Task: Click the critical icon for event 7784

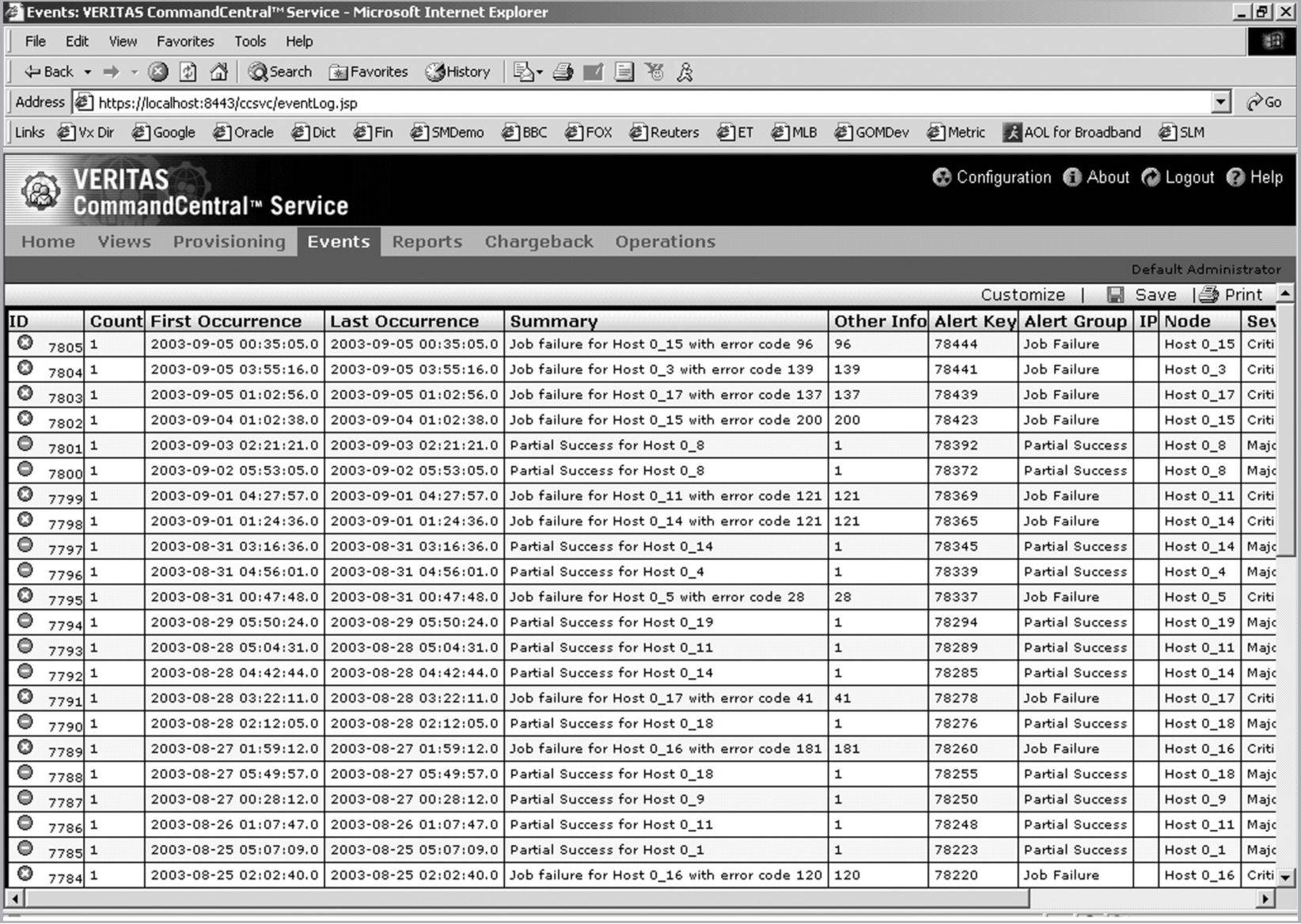Action: point(25,874)
